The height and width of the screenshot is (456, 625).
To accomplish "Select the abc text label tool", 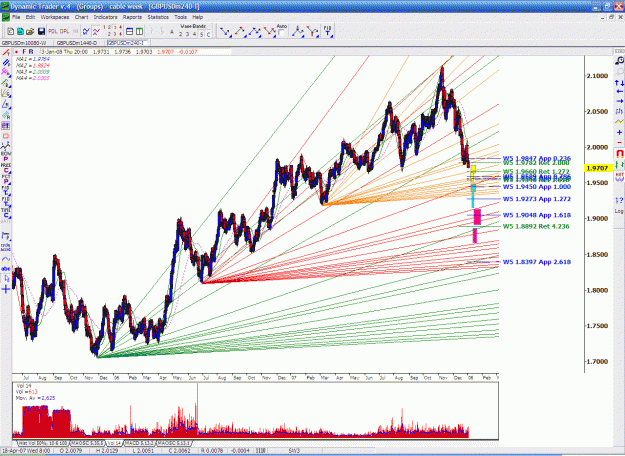I will coord(6,269).
